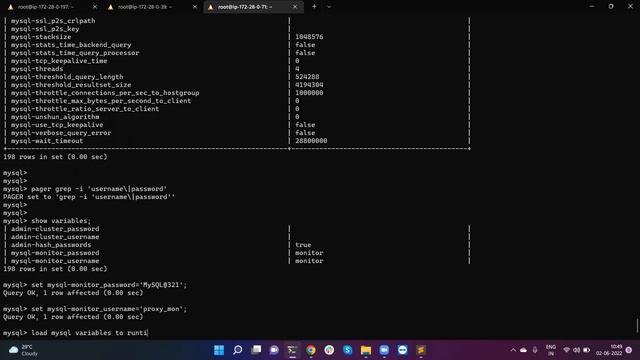Screen dimensions: 640x360
Task: Expand the new tab profile dropdown
Action: click(x=329, y=7)
